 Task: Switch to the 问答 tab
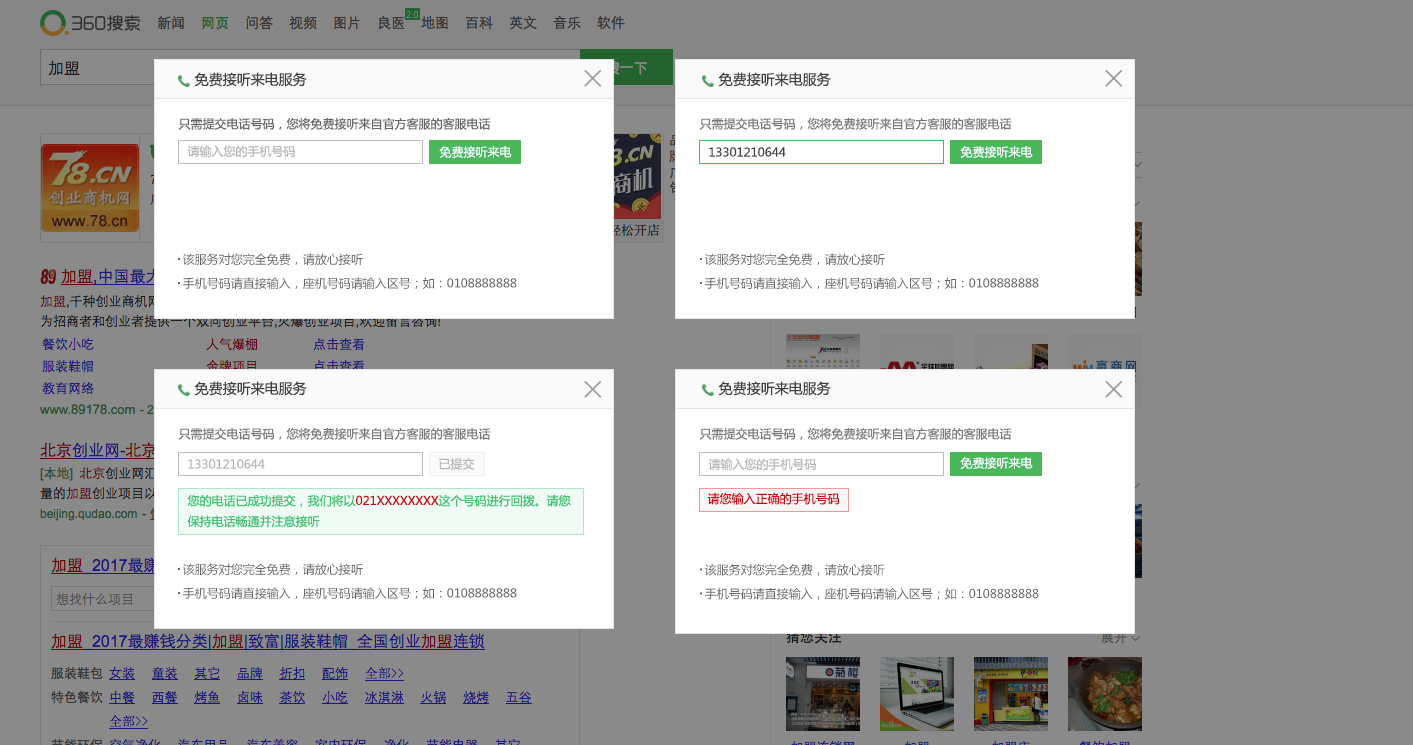[x=259, y=23]
